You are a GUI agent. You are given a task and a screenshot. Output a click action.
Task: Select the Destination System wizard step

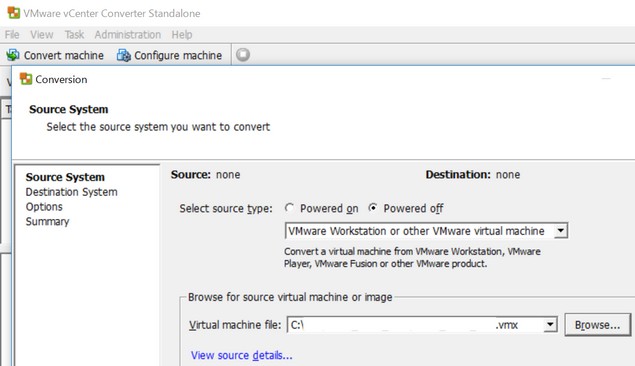point(72,192)
